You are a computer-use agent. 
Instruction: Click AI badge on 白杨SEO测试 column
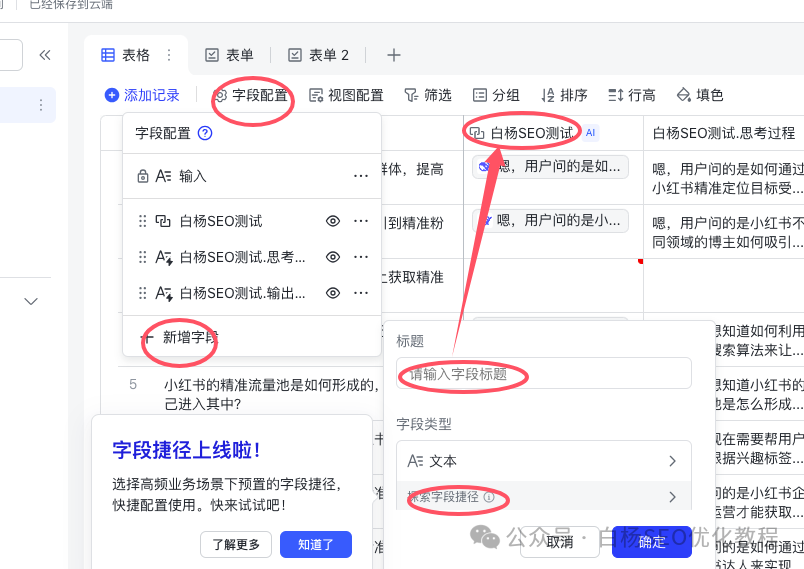591,133
